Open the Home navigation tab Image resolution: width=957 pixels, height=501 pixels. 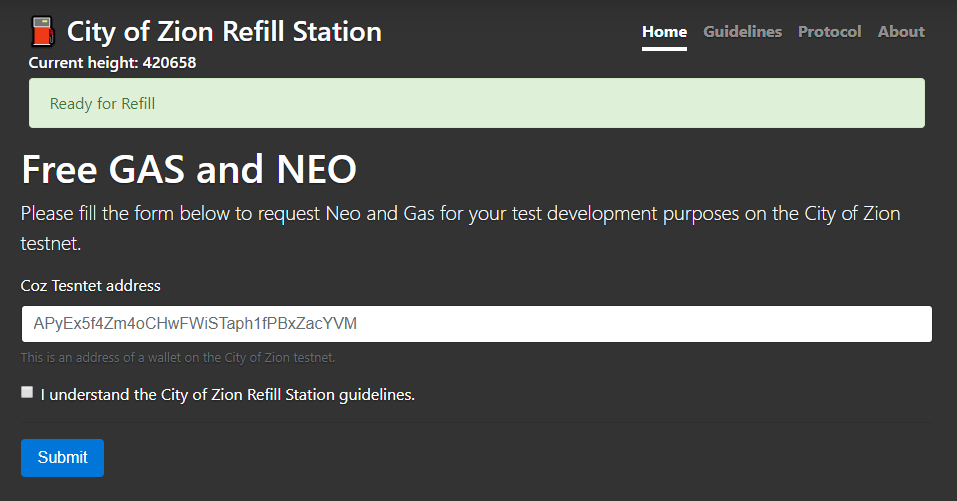coord(664,32)
